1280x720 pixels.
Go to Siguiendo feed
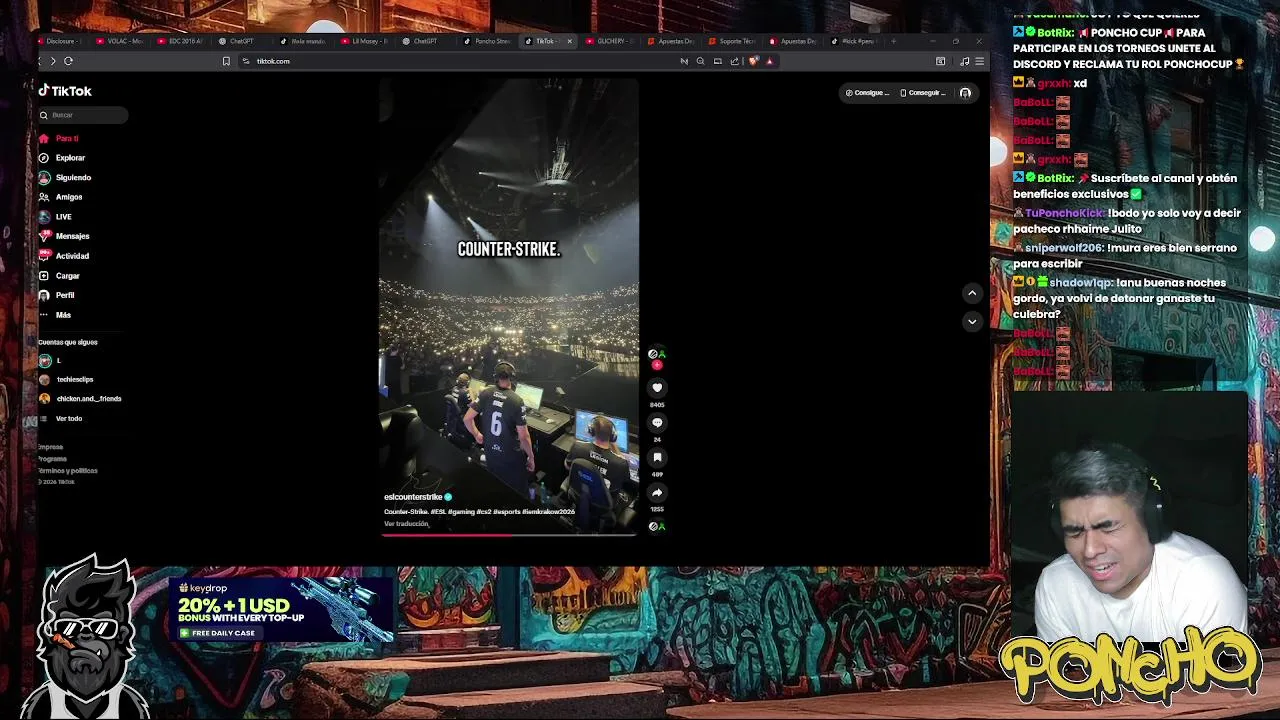point(65,177)
